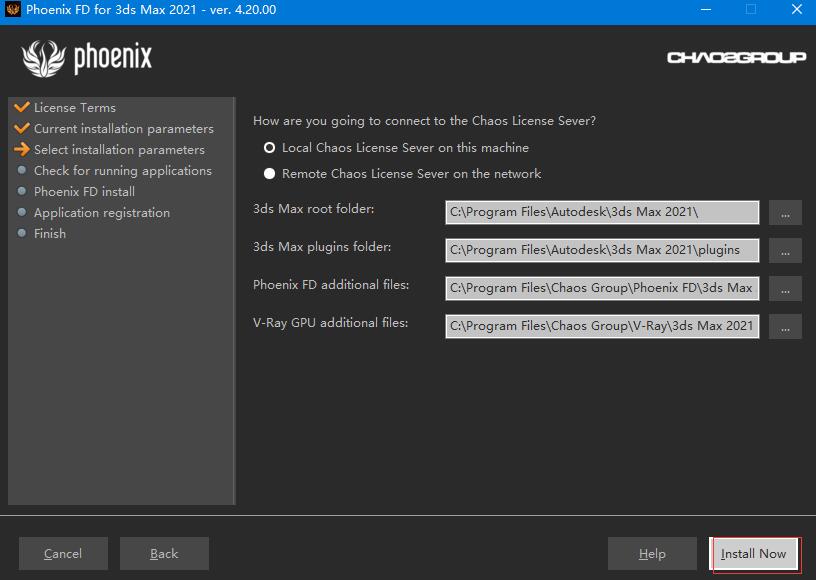816x580 pixels.
Task: Click the Select installation parameters step
Action: coord(119,150)
